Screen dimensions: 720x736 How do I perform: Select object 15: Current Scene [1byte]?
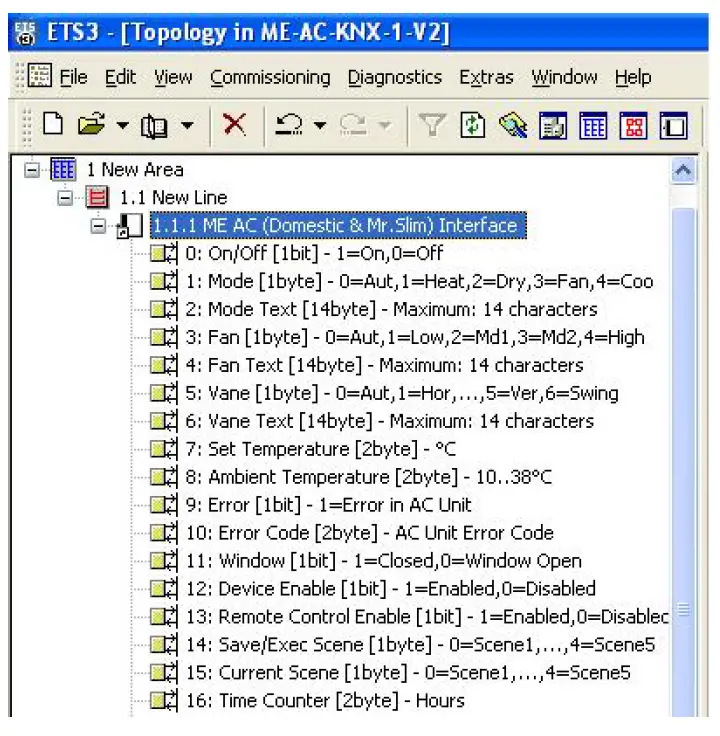tap(408, 673)
